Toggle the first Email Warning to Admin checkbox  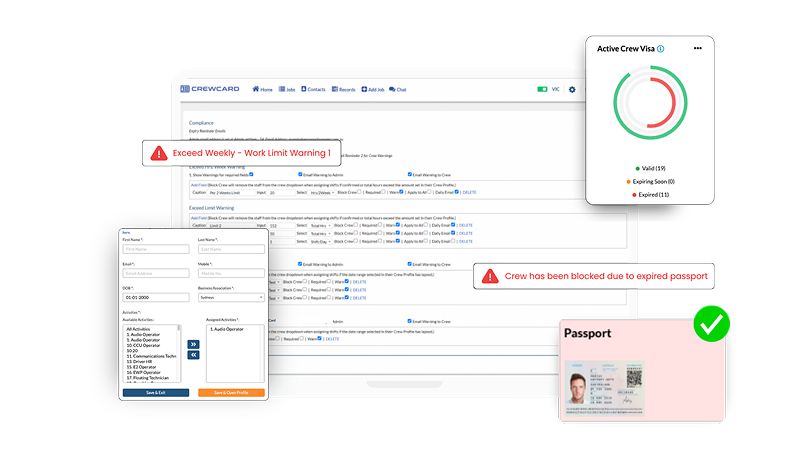click(300, 174)
